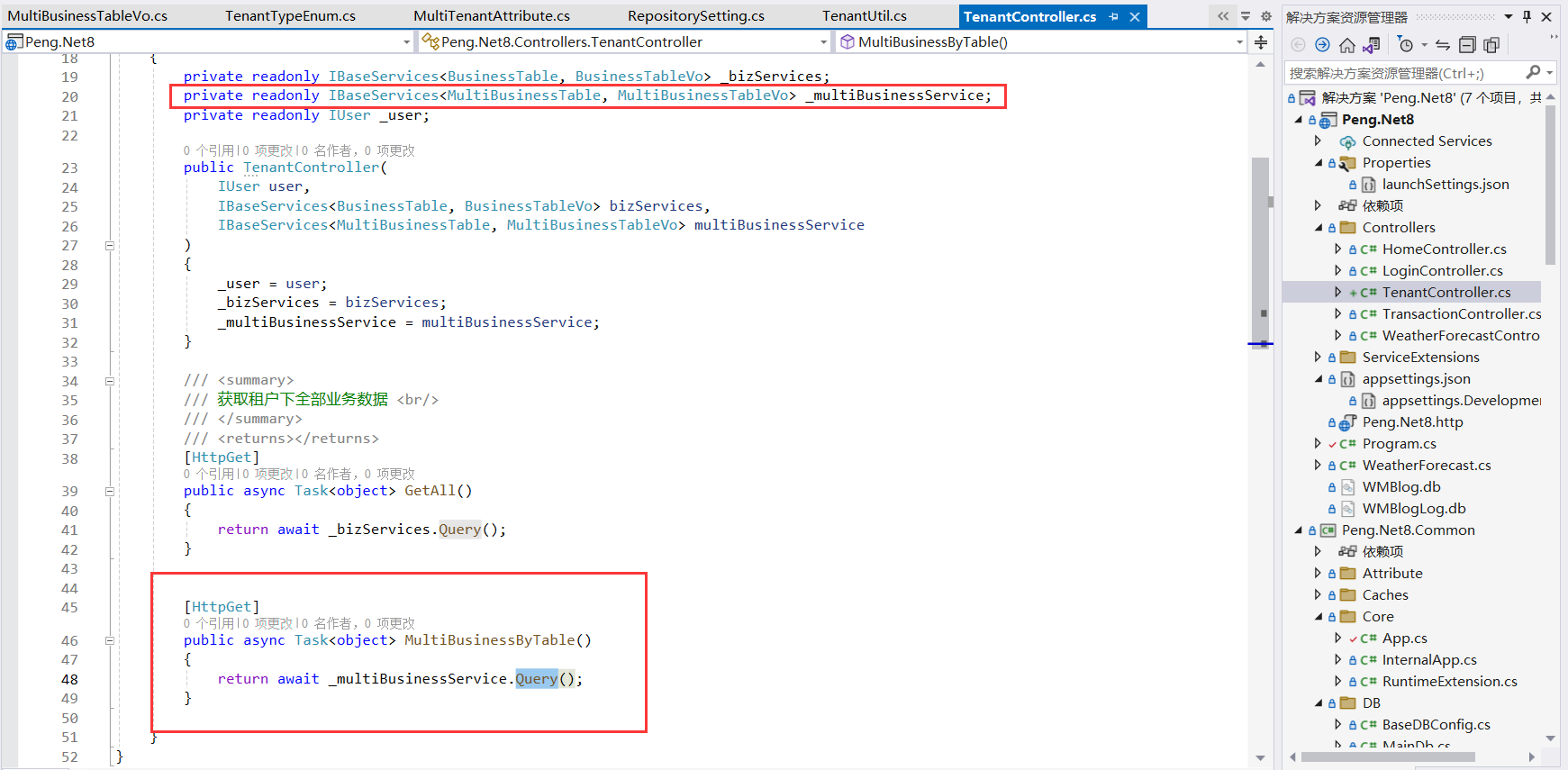Screen dimensions: 1568x770
Task: Collapse the constructor at line 27
Action: point(110,245)
